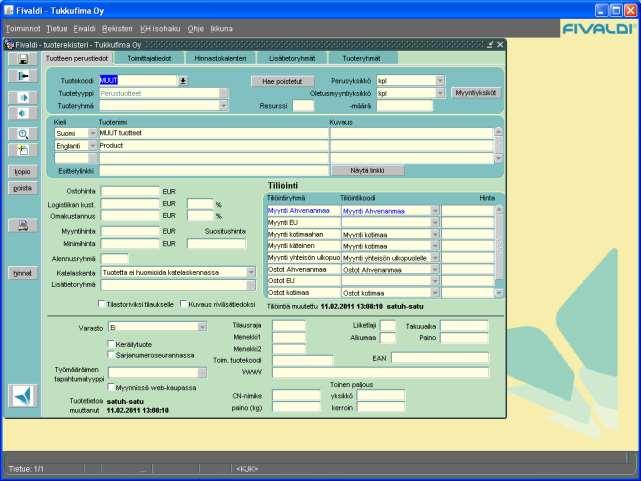The height and width of the screenshot is (481, 641).
Task: Click the MUUT tuotteet name field
Action: (214, 133)
